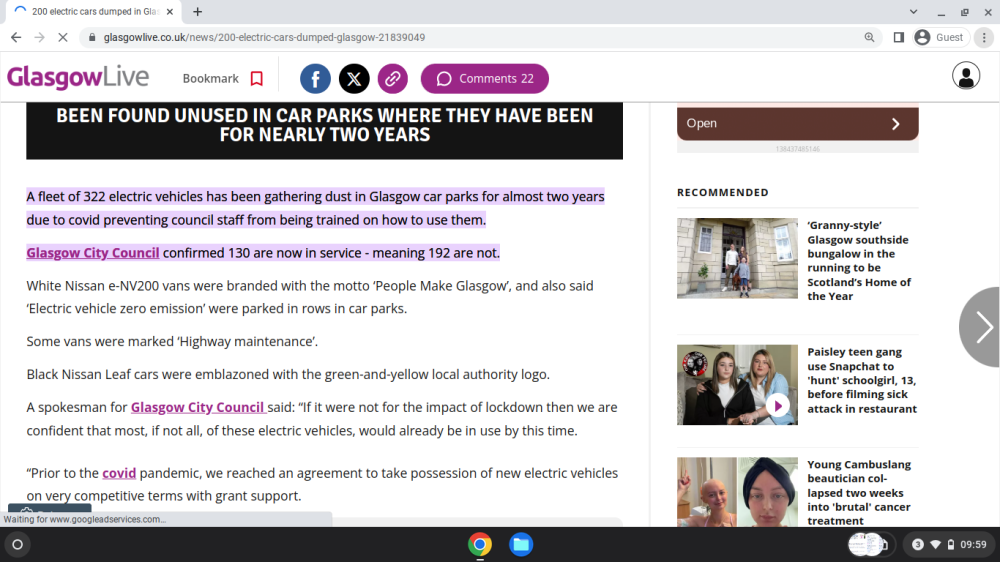Stop page loading with X button

coord(62,37)
